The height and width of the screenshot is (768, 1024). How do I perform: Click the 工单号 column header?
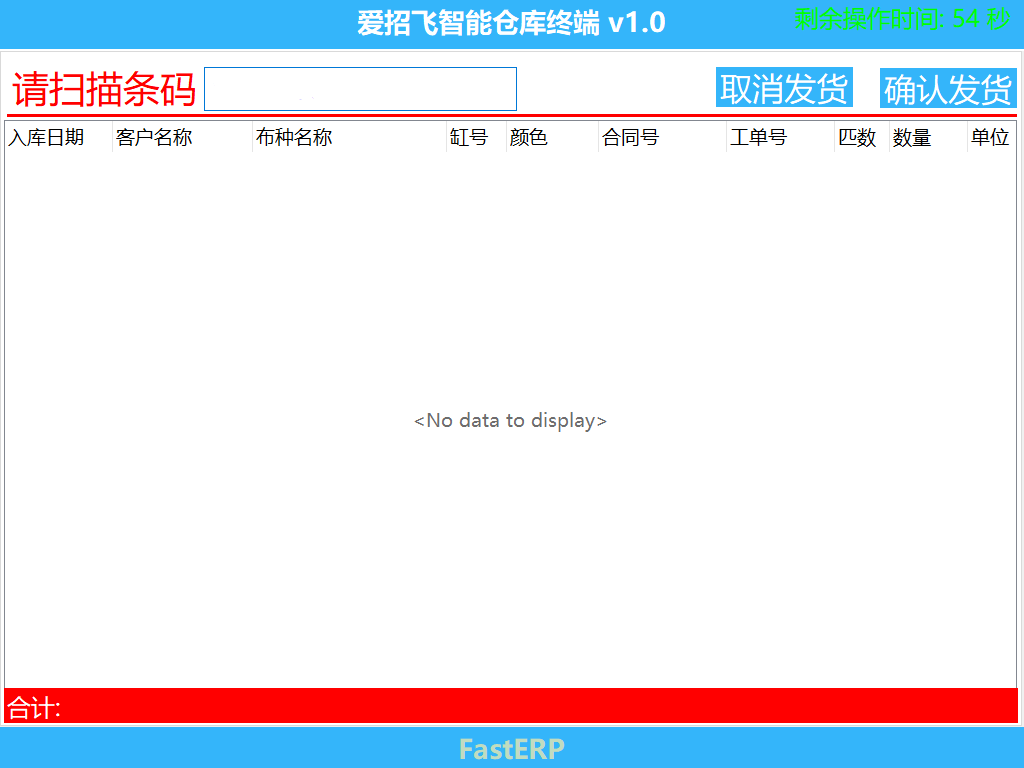tap(780, 137)
